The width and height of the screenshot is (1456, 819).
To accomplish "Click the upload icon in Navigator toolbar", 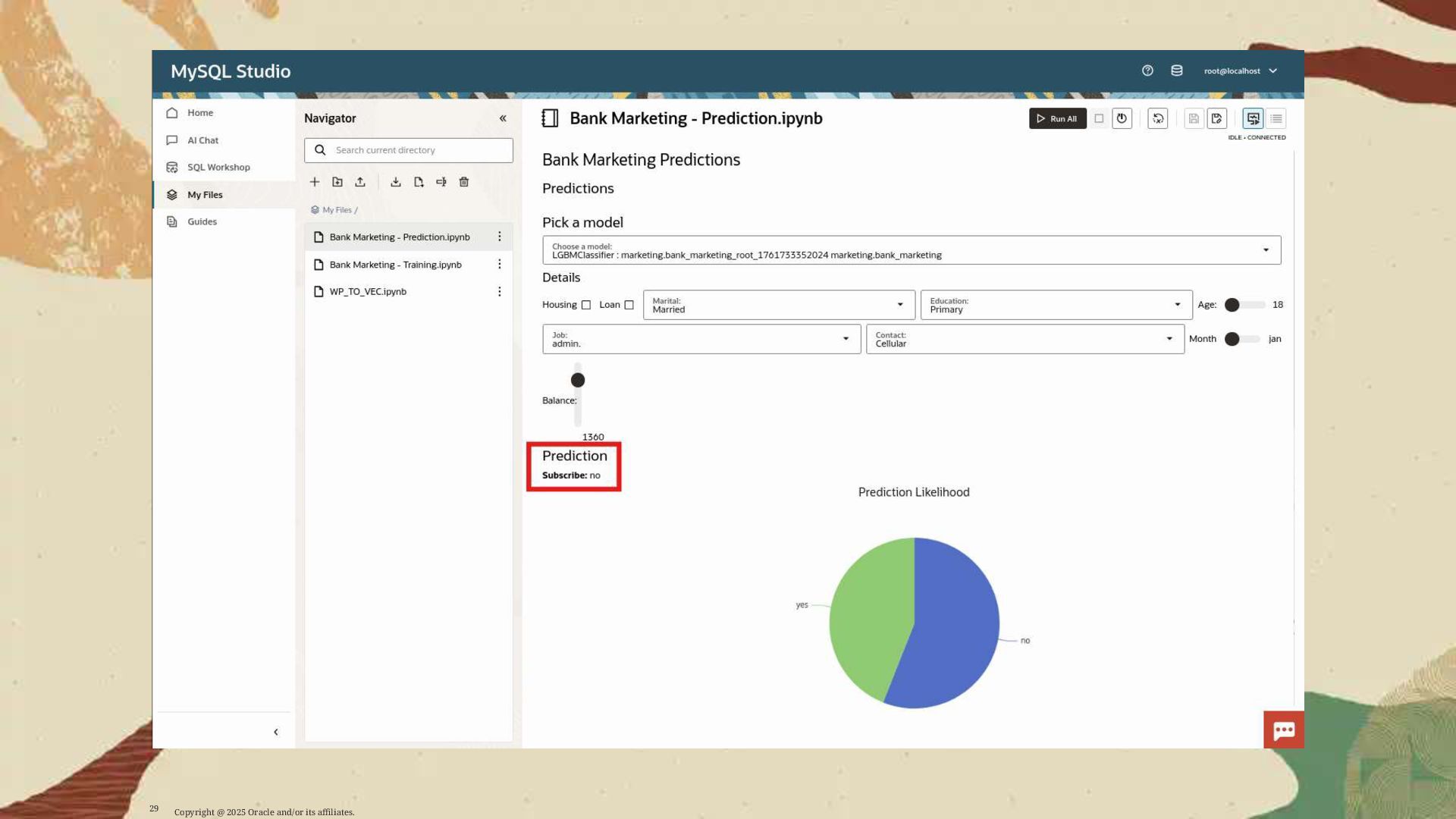I will (x=360, y=182).
